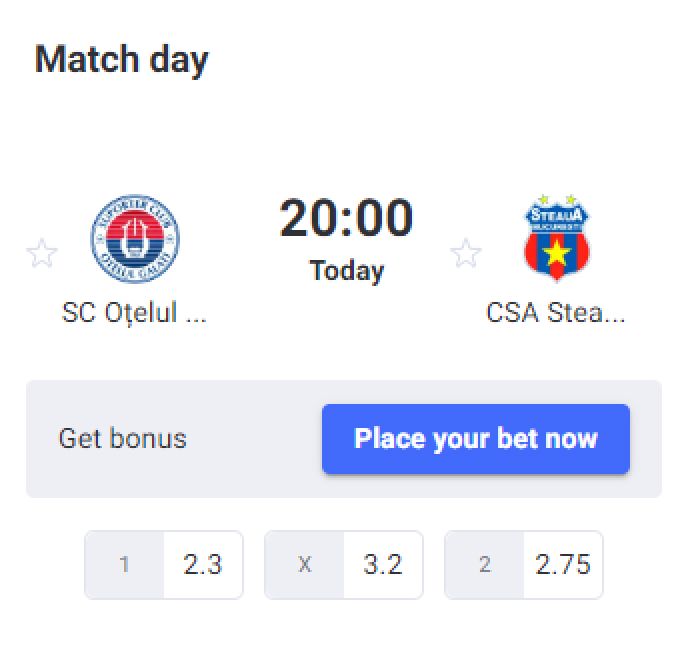Select the SC Oțelul team name
The height and width of the screenshot is (648, 690).
(x=134, y=313)
